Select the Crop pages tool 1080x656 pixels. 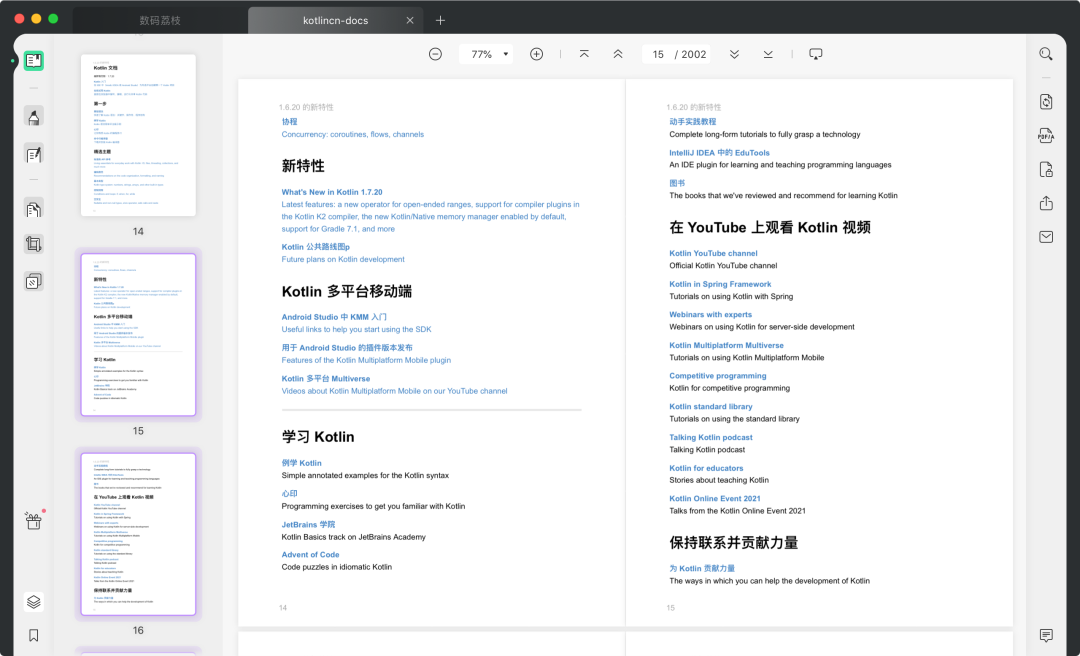pyautogui.click(x=33, y=243)
